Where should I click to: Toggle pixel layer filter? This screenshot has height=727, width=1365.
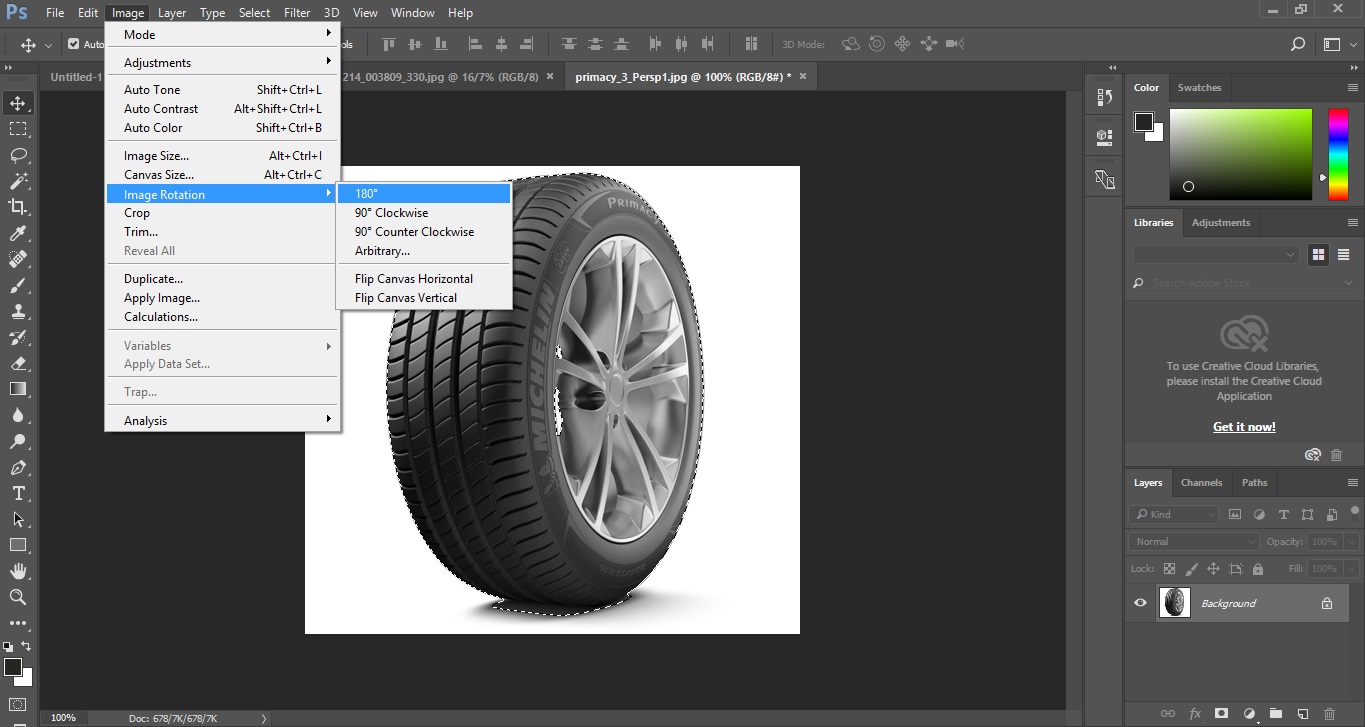coord(1235,515)
